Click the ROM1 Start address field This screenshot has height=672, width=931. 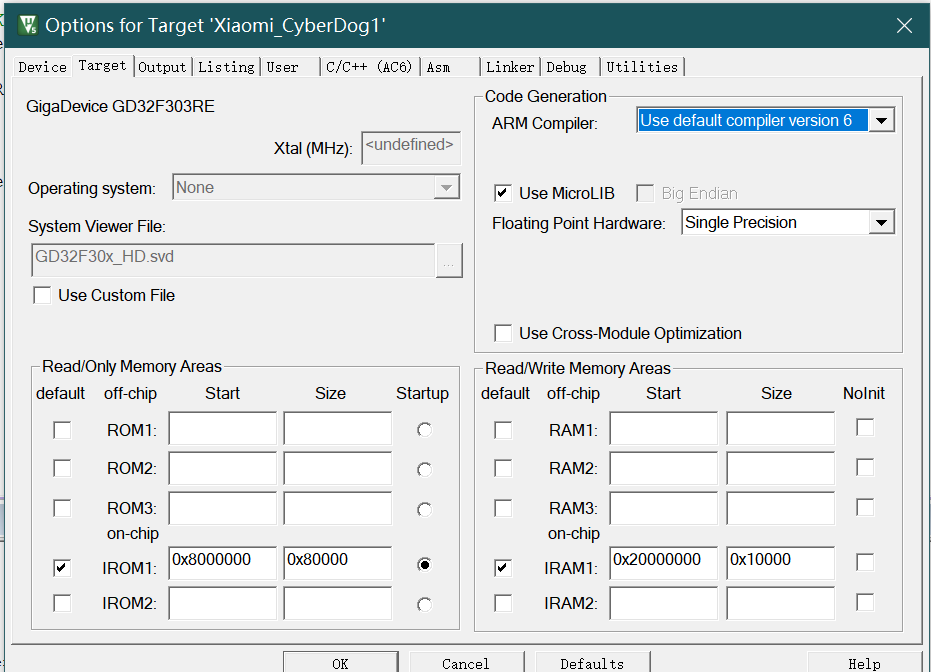(x=223, y=428)
